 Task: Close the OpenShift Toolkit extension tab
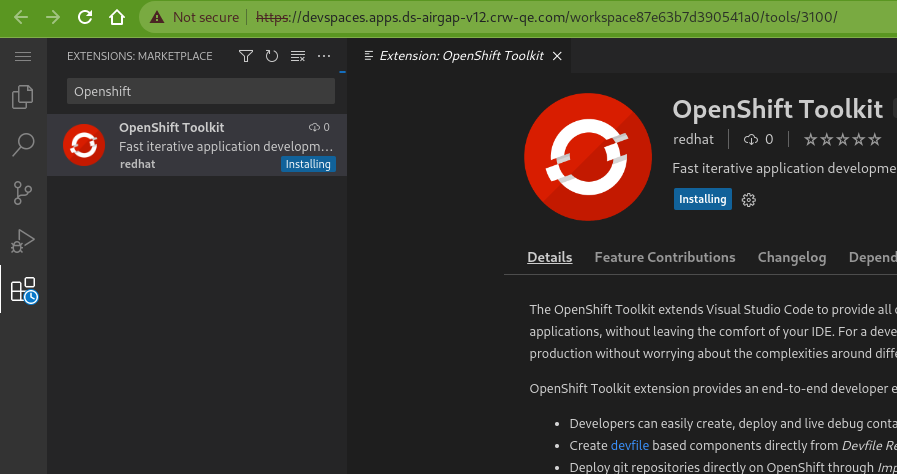click(557, 56)
